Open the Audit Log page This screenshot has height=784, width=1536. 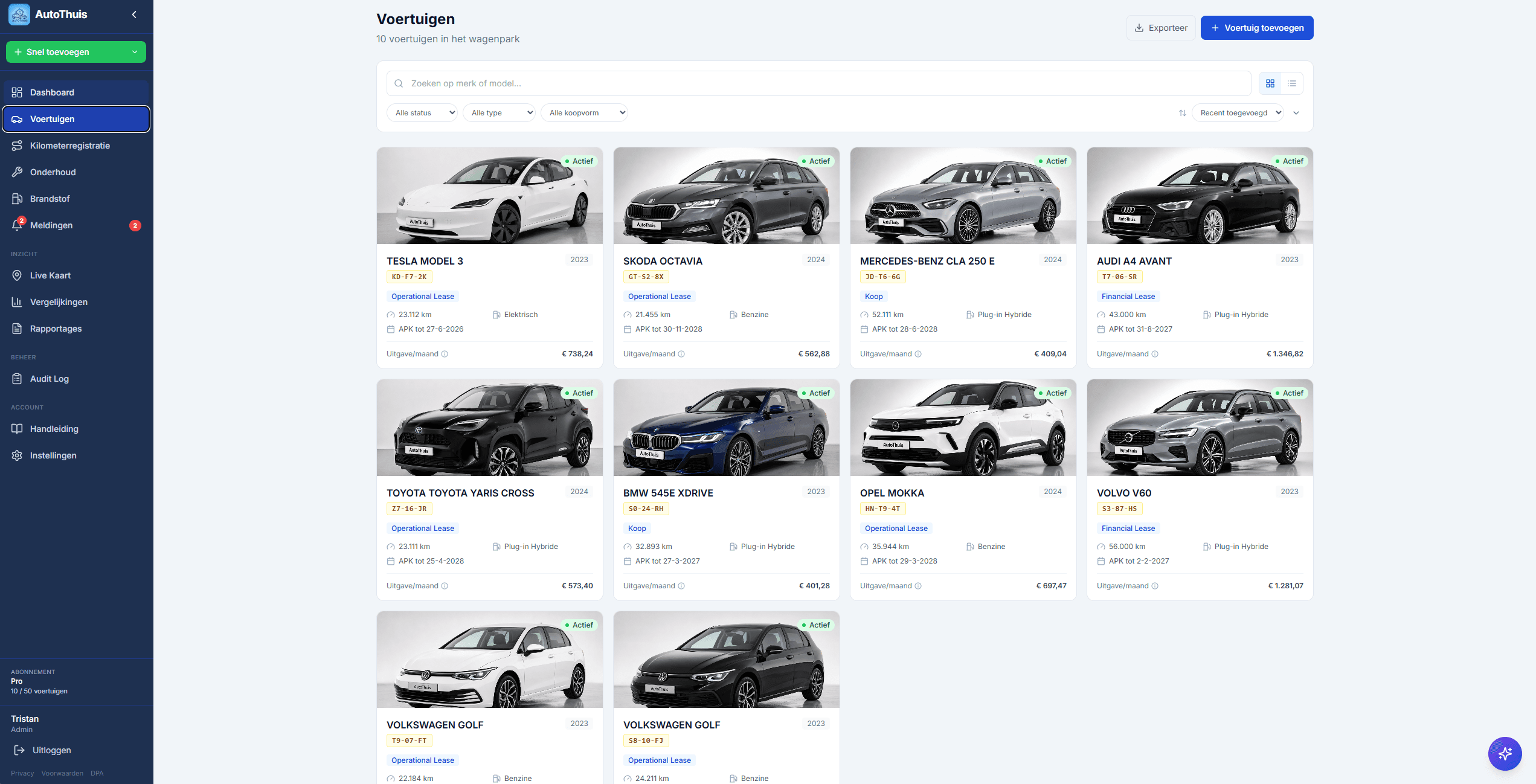[76, 379]
